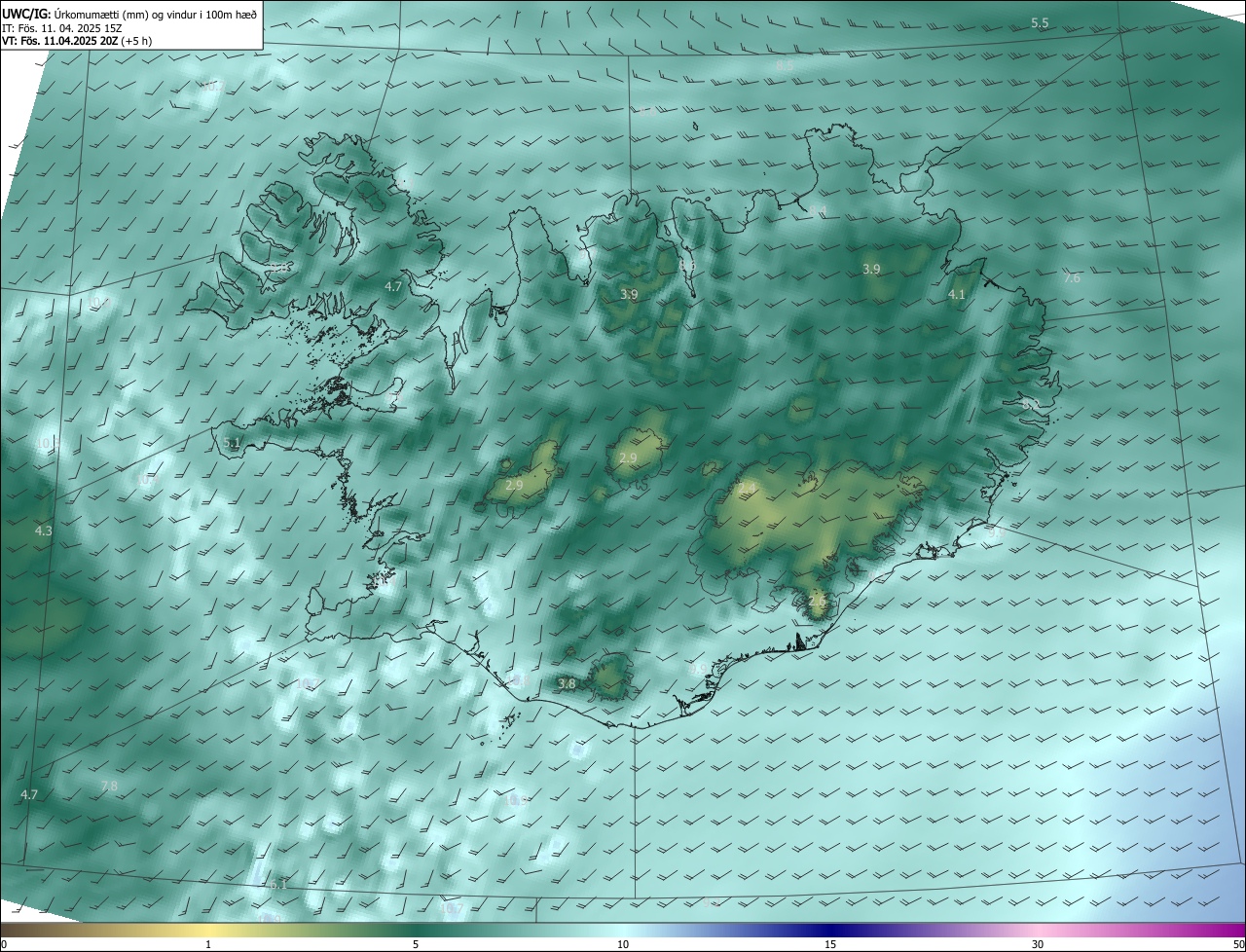The width and height of the screenshot is (1246, 952).
Task: Click the value label '4.3' on the map
Action: coord(43,531)
